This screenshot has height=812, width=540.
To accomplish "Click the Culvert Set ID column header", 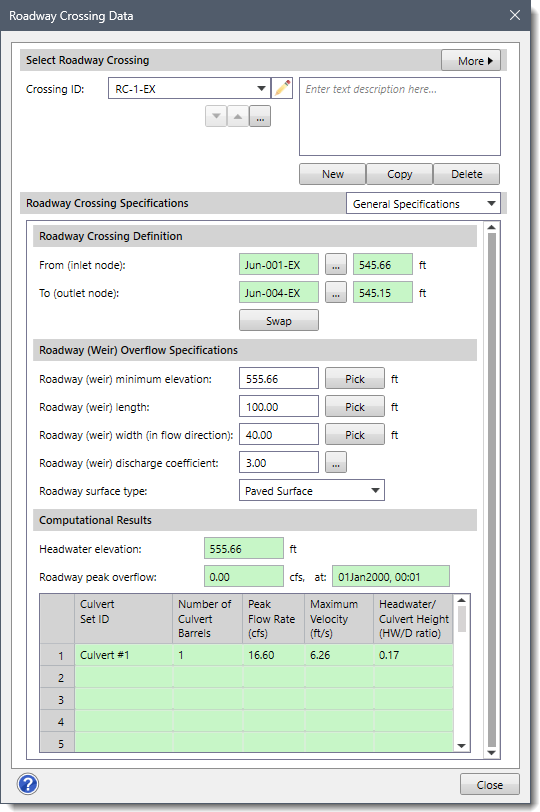I will (x=123, y=619).
